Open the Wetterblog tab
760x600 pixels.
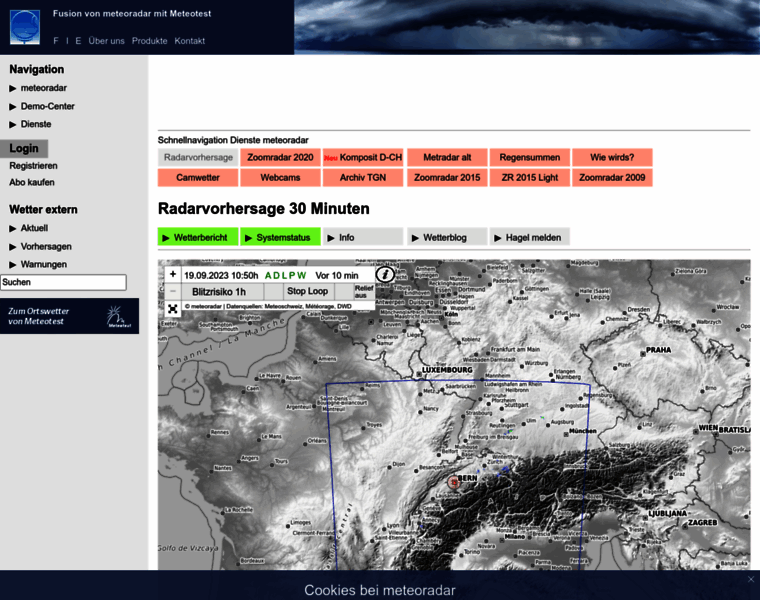[447, 237]
